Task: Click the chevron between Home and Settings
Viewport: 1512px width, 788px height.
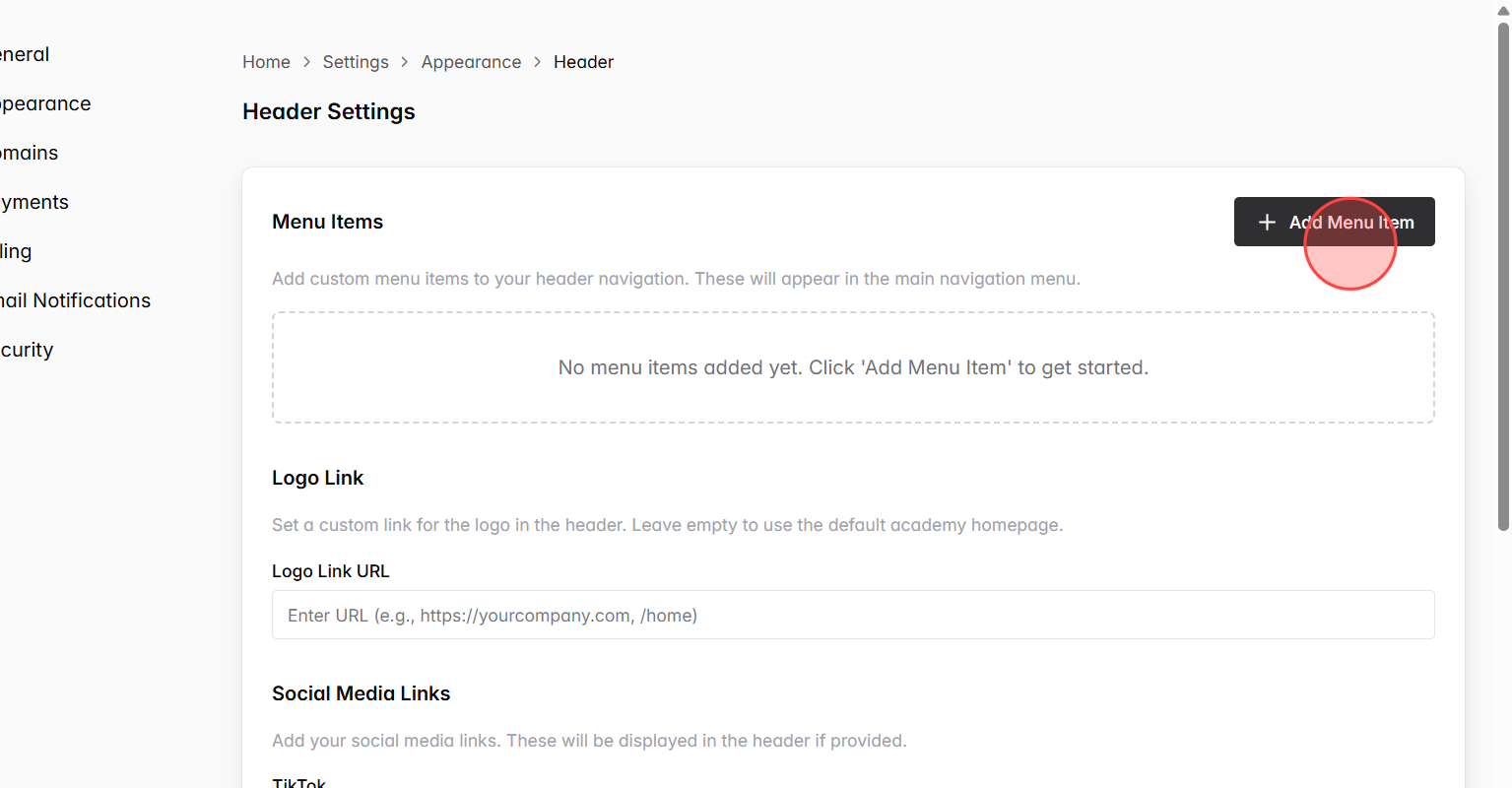Action: coord(305,61)
